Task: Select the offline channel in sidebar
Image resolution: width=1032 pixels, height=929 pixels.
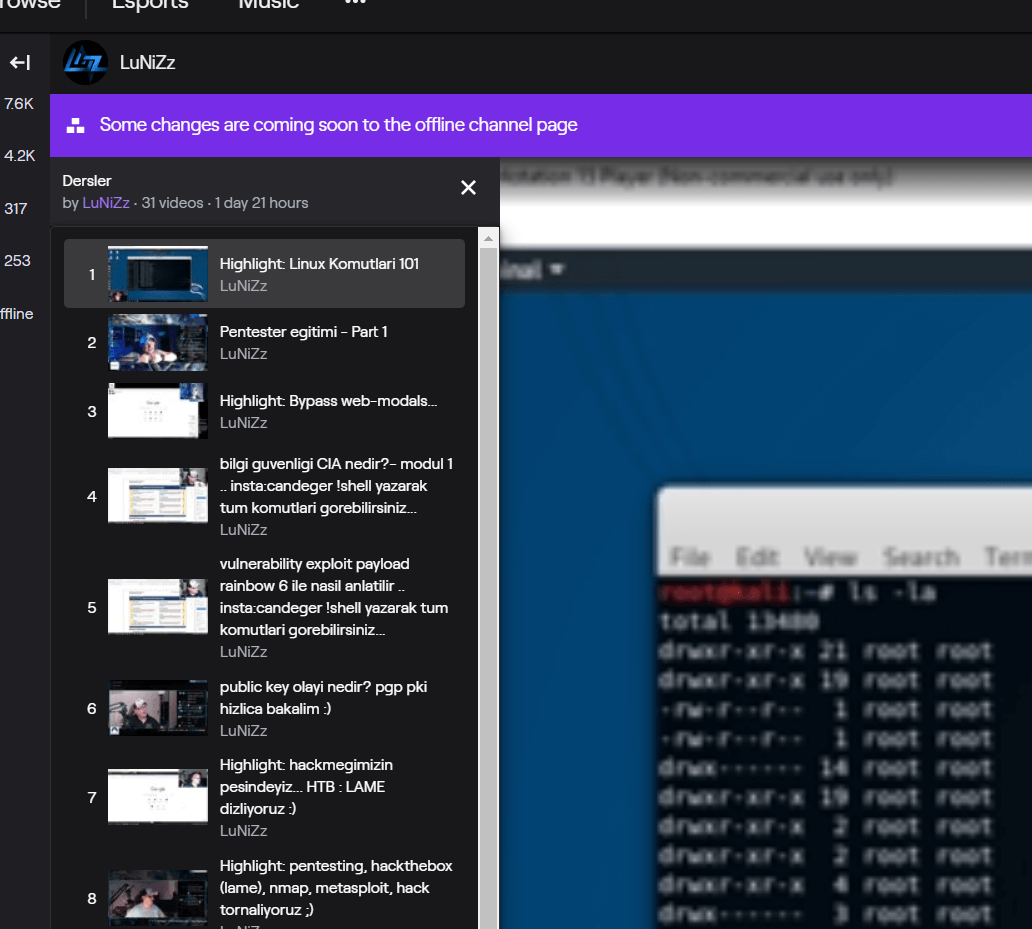Action: click(16, 314)
